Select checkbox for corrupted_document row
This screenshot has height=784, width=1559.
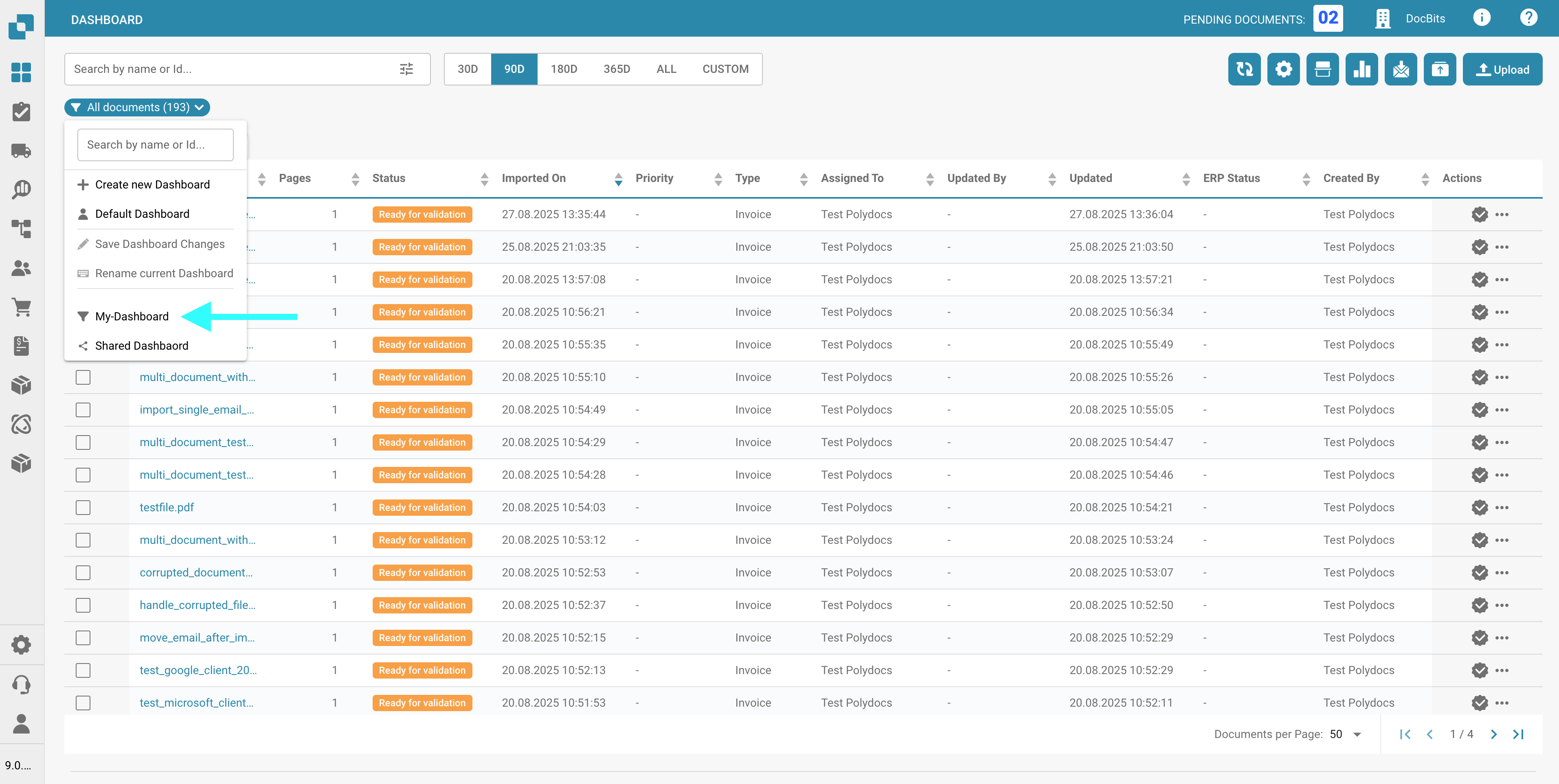[83, 573]
